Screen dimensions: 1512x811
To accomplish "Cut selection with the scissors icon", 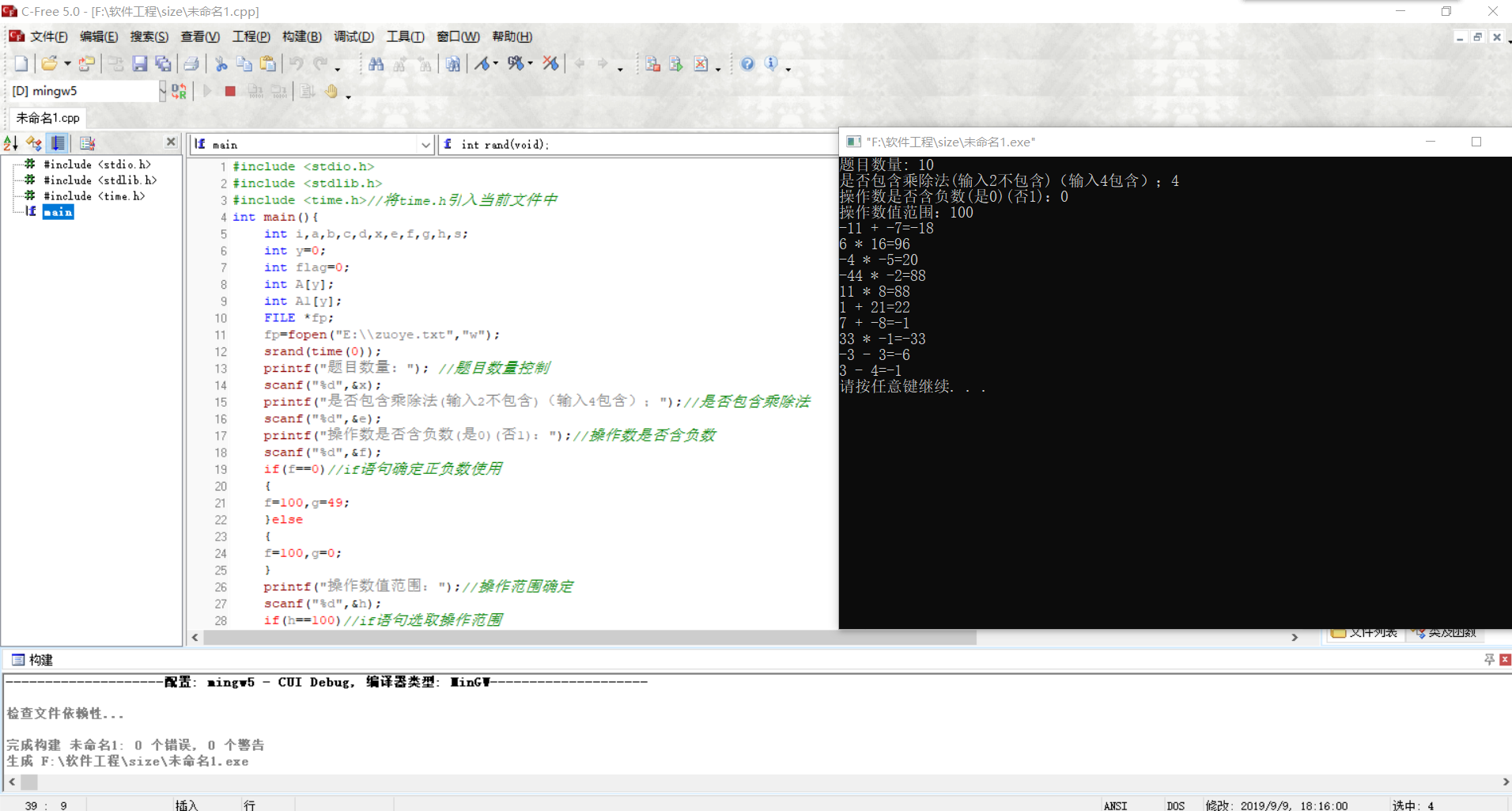I will pos(221,64).
